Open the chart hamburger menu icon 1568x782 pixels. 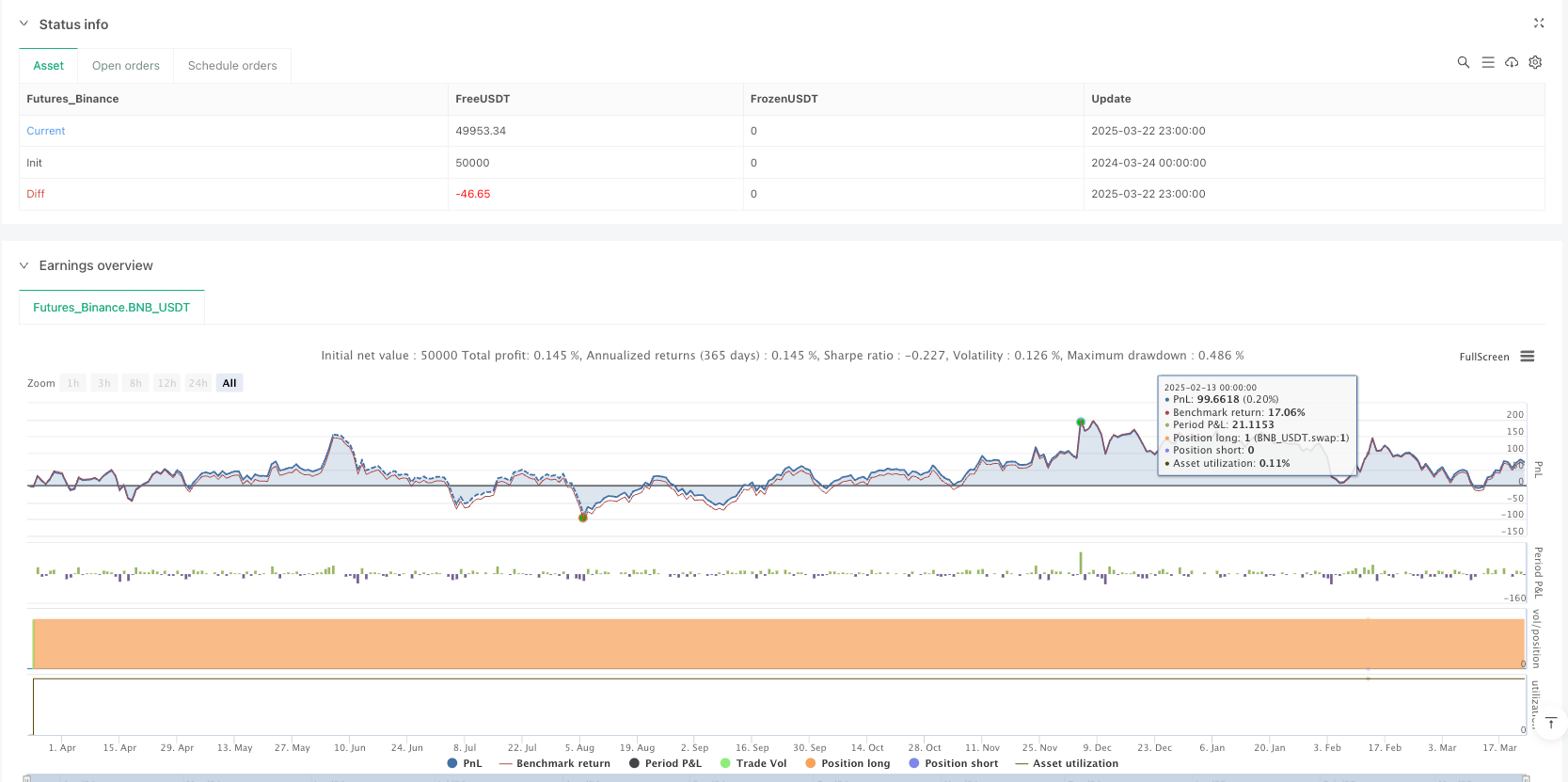click(x=1528, y=357)
